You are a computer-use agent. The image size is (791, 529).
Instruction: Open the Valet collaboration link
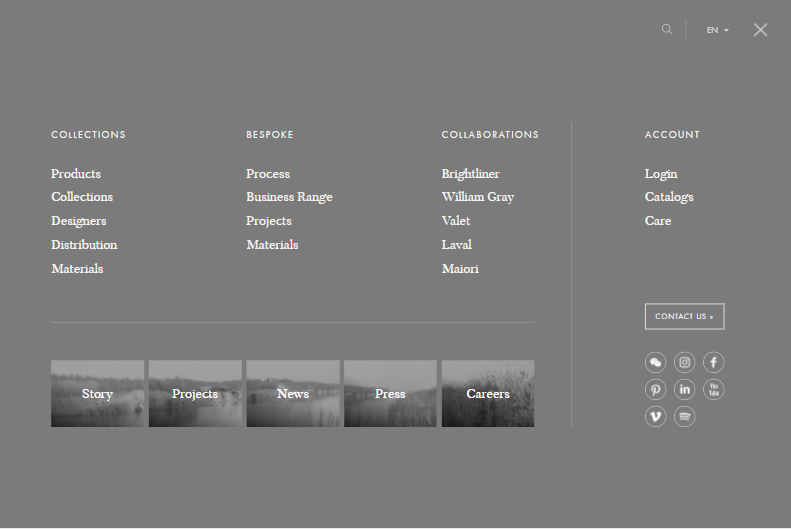456,221
